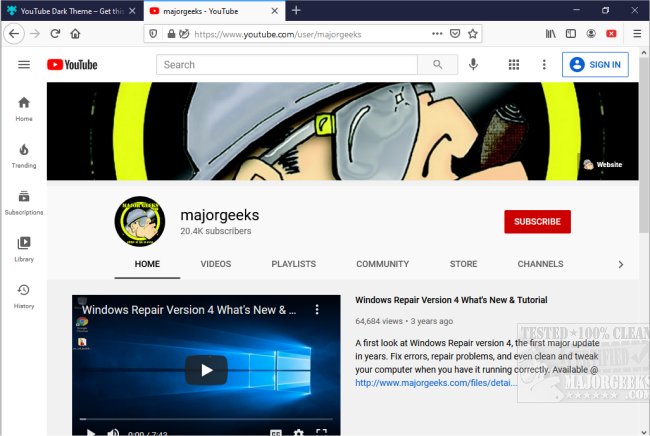
Task: Click the '64,684 views' text
Action: click(379, 321)
